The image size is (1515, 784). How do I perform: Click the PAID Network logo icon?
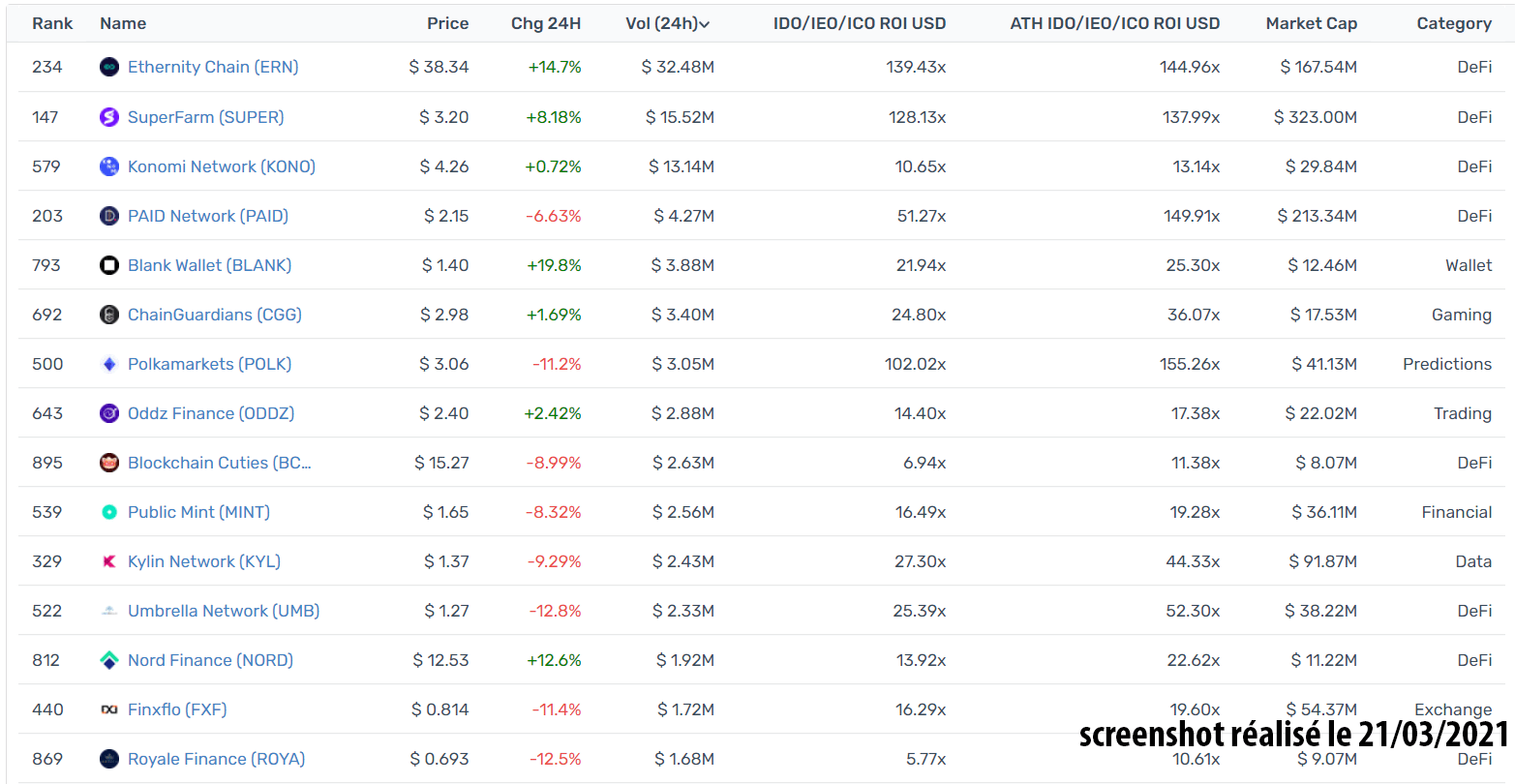[109, 216]
